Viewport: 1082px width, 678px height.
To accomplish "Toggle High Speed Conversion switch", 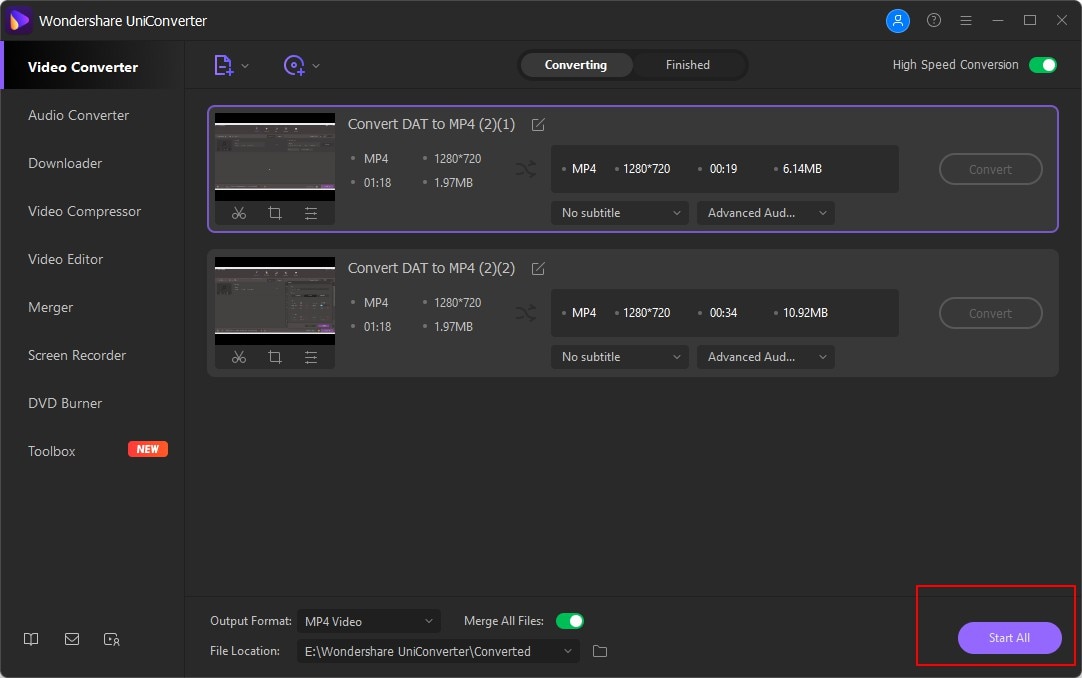I will click(x=1043, y=65).
